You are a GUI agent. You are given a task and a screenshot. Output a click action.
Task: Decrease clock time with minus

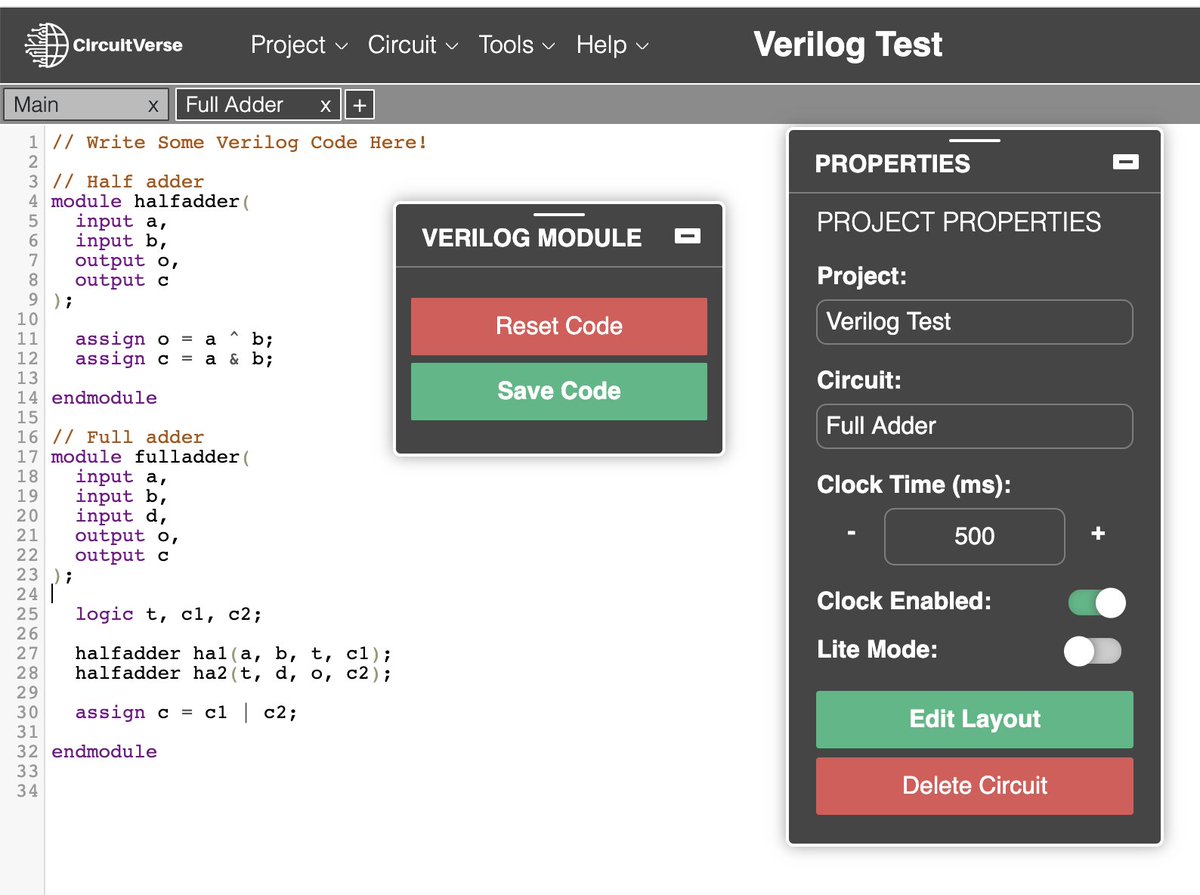(x=851, y=534)
